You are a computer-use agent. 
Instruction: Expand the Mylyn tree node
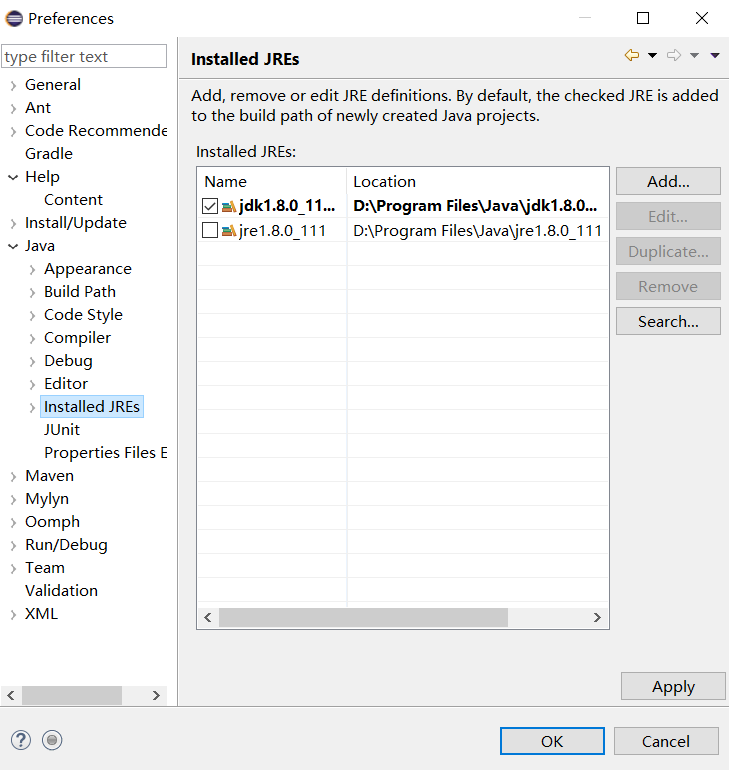click(x=13, y=499)
